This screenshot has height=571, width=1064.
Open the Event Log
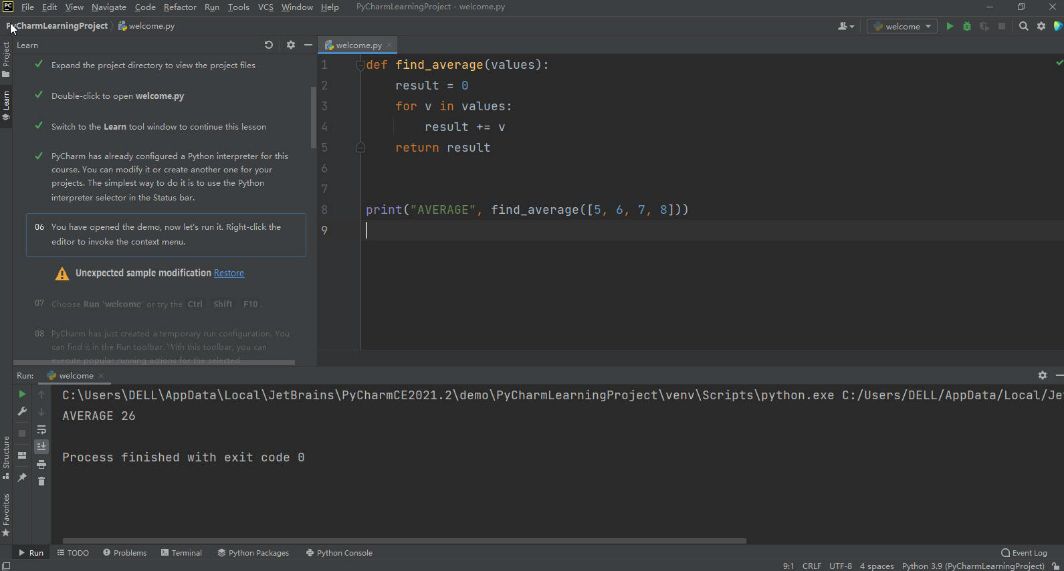1024,553
